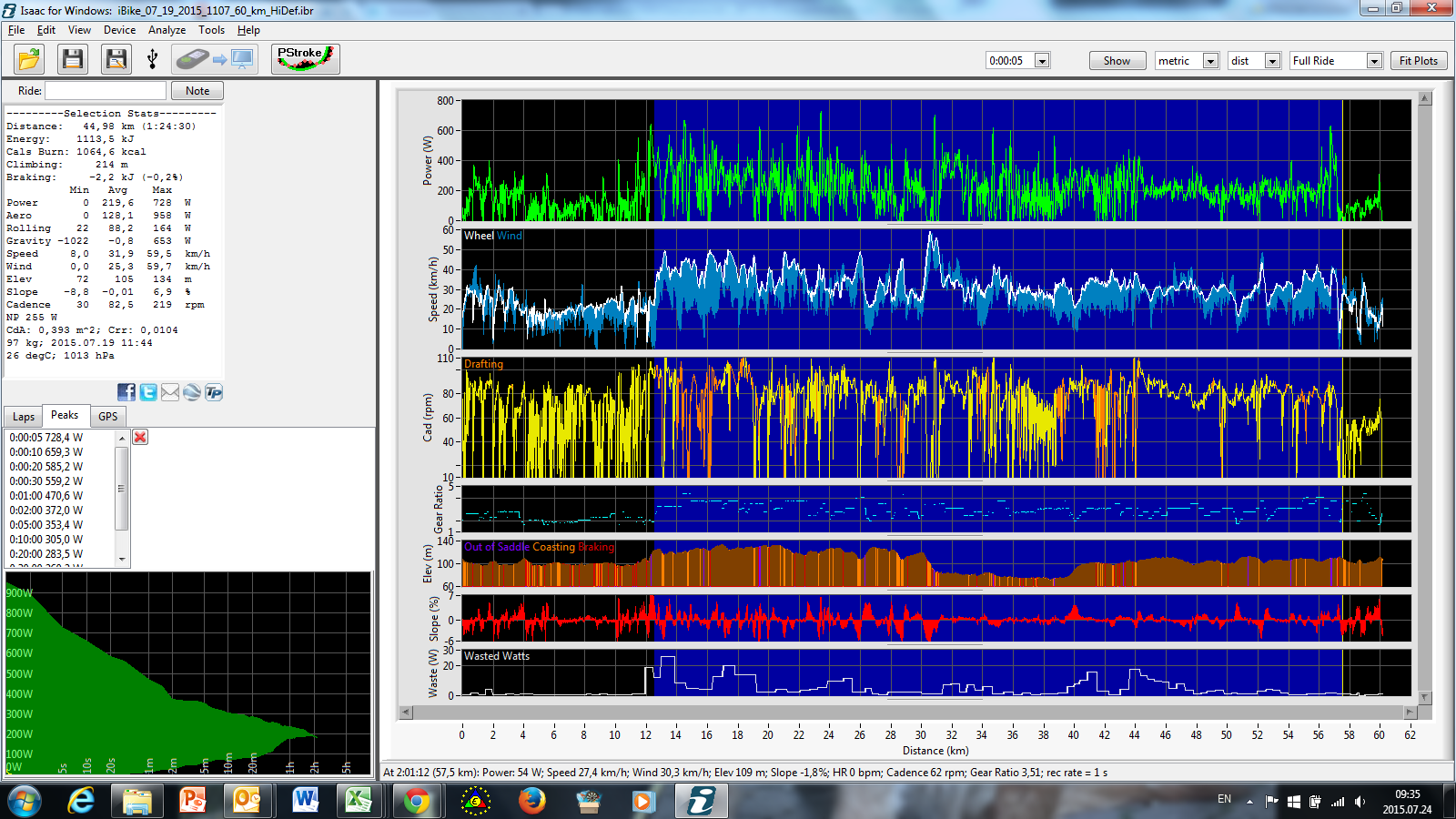This screenshot has width=1456, height=819.
Task: Open Internet Explorer from the taskbar
Action: [81, 801]
